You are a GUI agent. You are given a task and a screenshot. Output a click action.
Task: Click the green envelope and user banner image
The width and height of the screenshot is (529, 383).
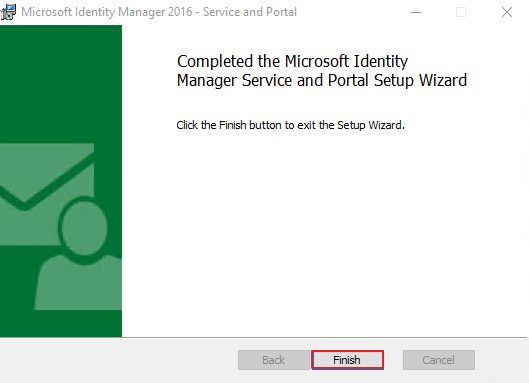point(61,181)
